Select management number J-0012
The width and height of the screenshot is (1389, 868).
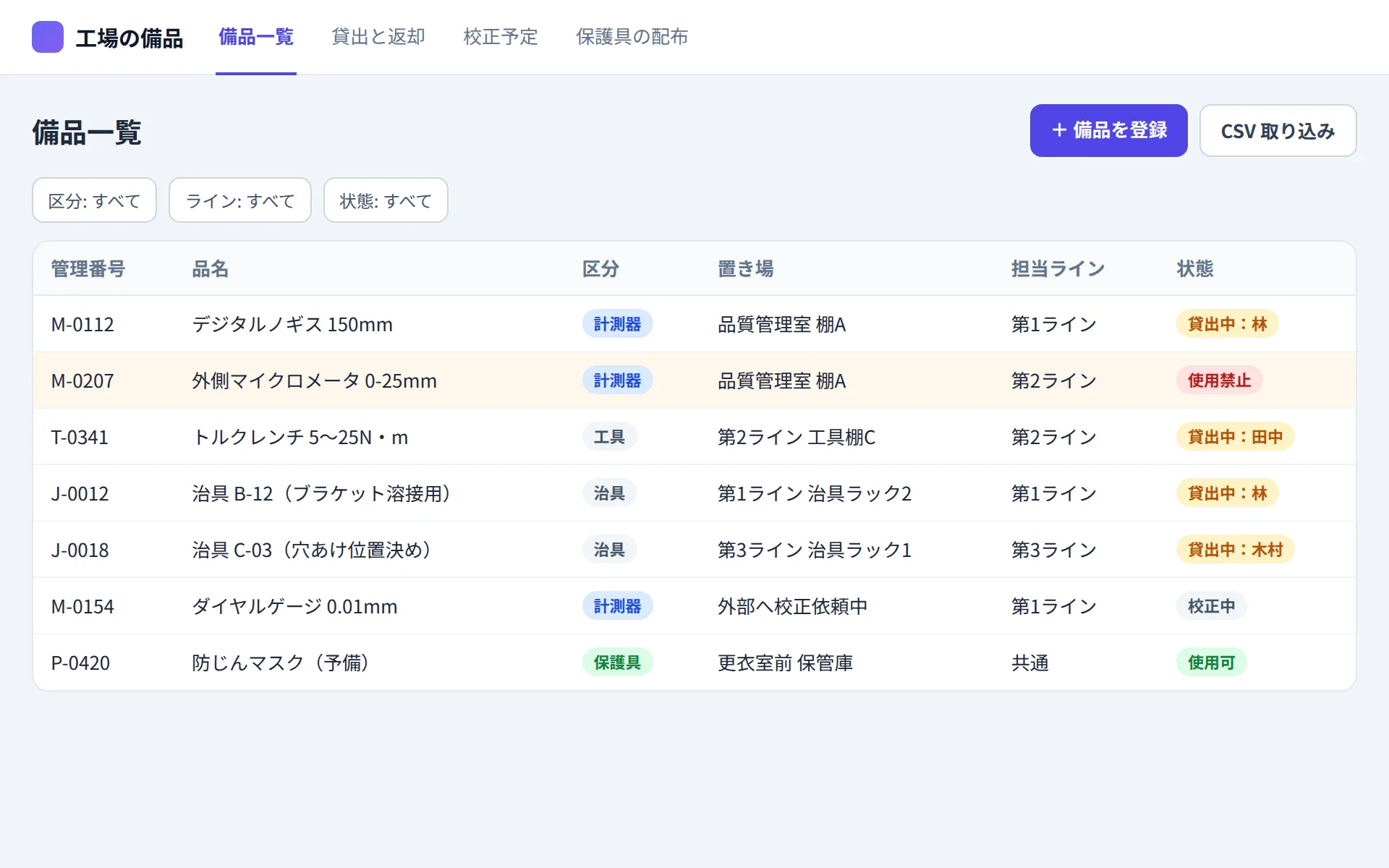pyautogui.click(x=80, y=493)
